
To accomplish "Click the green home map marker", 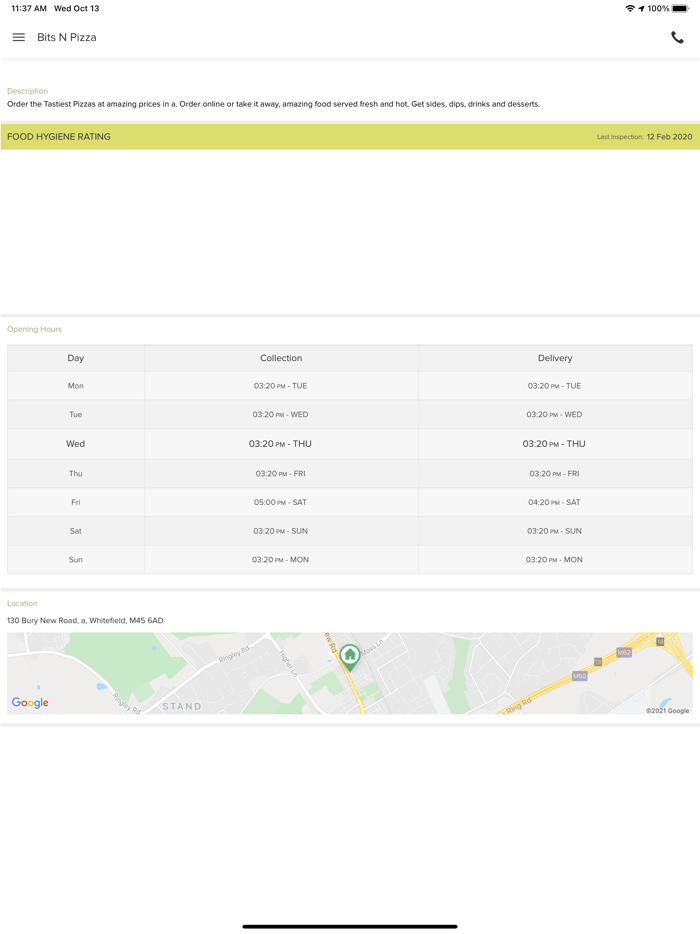I will point(350,658).
